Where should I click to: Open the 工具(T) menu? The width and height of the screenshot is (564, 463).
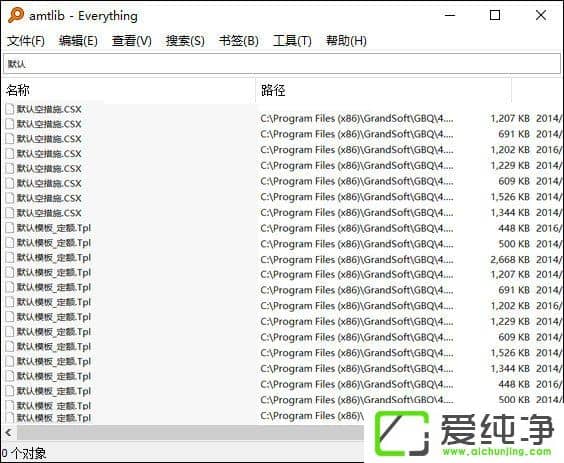292,41
